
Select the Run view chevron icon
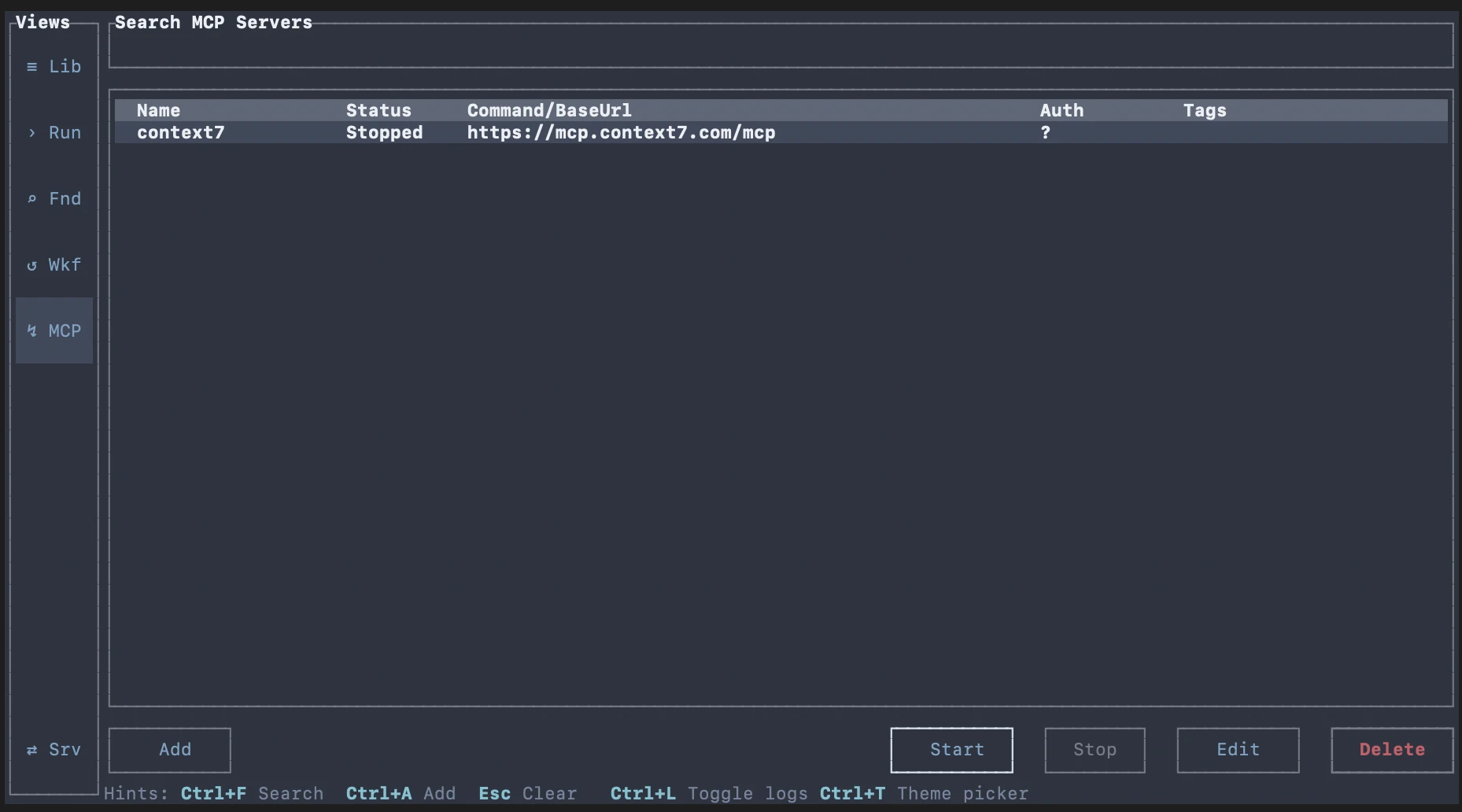[x=32, y=133]
